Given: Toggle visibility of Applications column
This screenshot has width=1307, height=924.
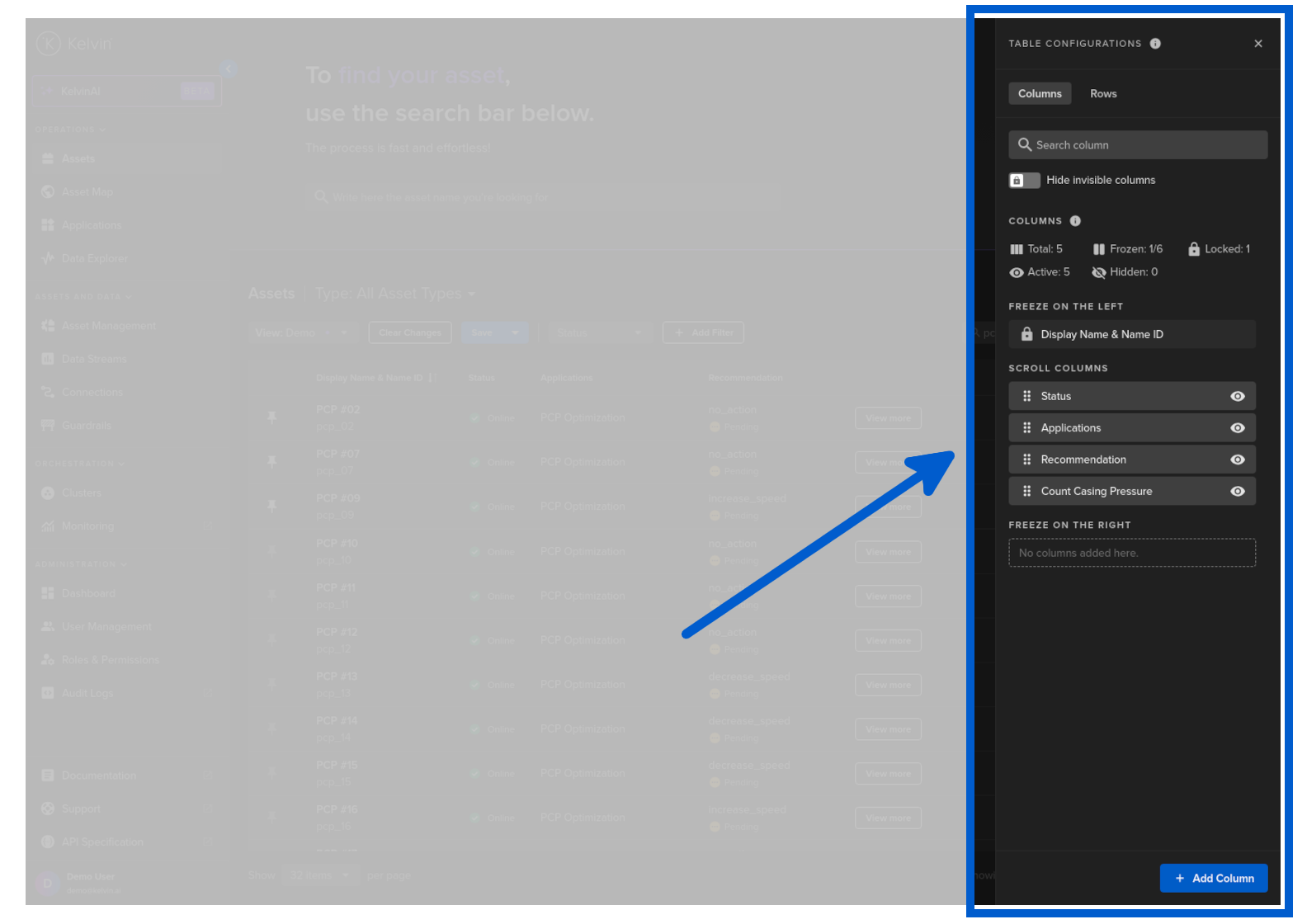Looking at the screenshot, I should 1237,428.
